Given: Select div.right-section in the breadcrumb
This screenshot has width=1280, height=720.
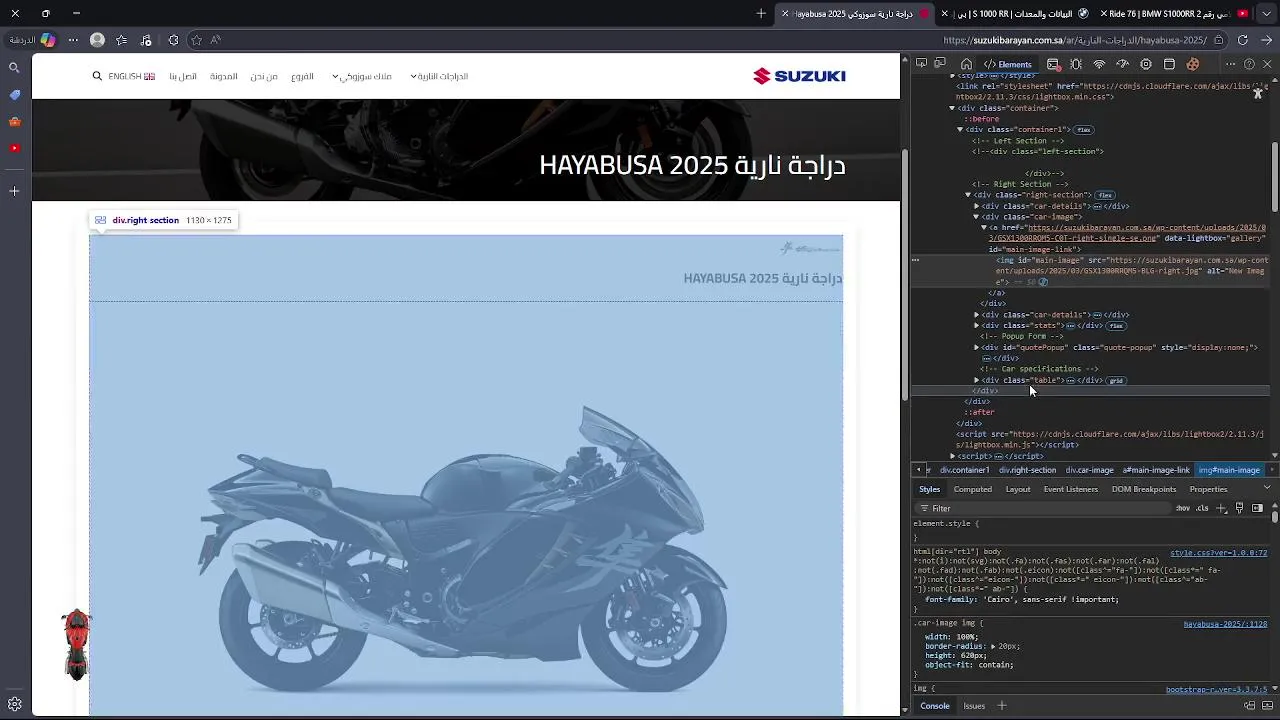Looking at the screenshot, I should [x=1027, y=470].
